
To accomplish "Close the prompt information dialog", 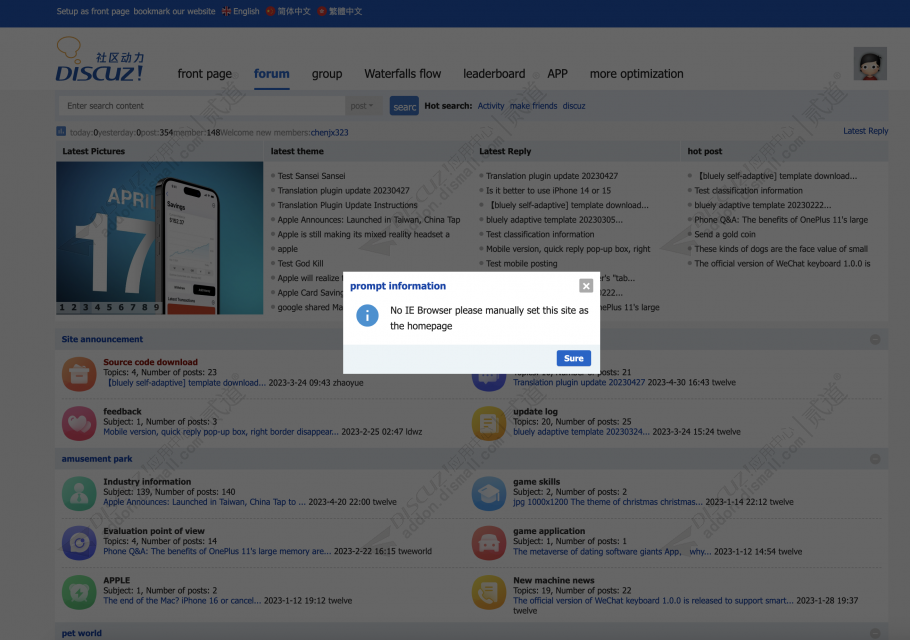I will [x=586, y=286].
